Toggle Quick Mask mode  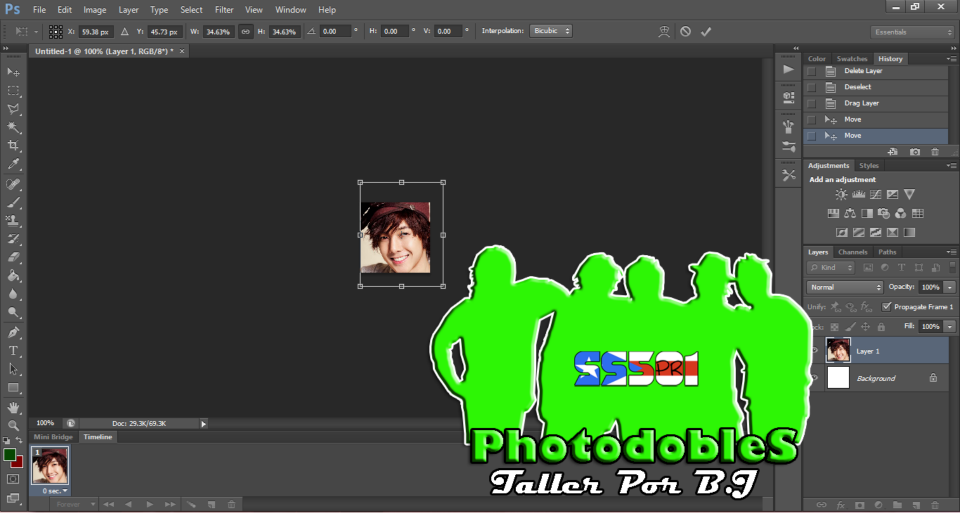(13, 479)
